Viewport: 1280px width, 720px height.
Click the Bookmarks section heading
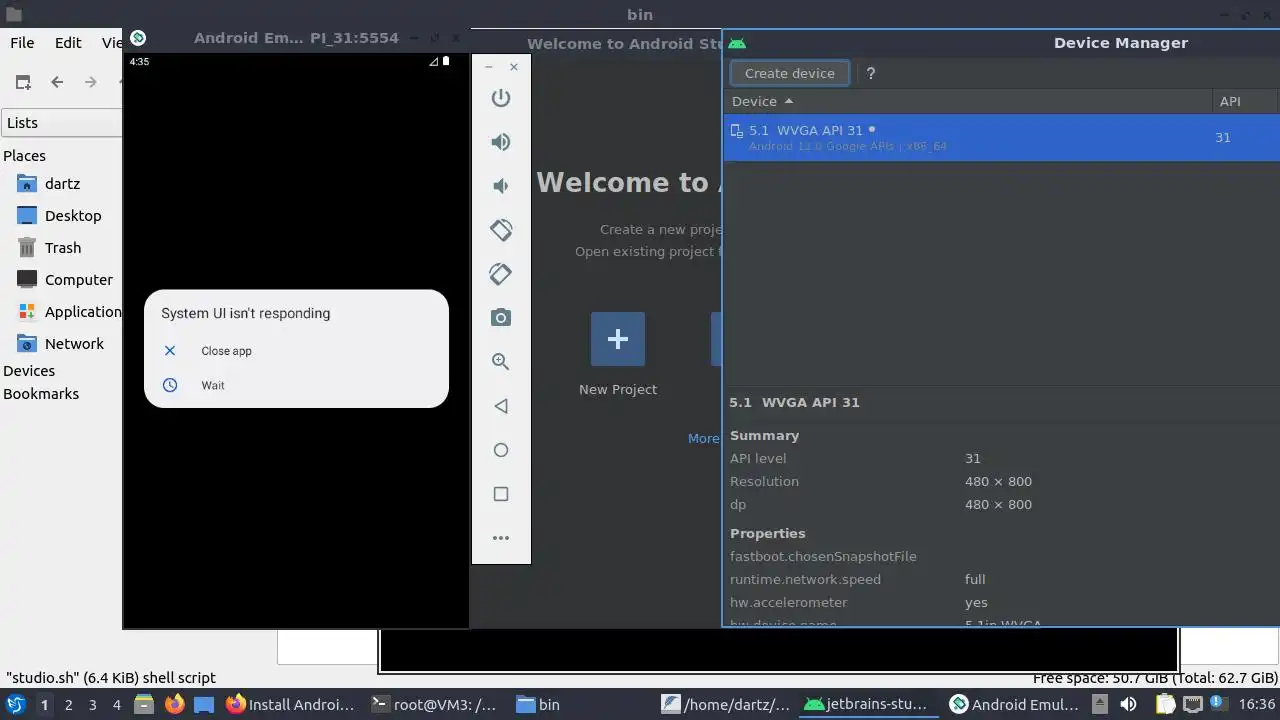click(x=41, y=394)
